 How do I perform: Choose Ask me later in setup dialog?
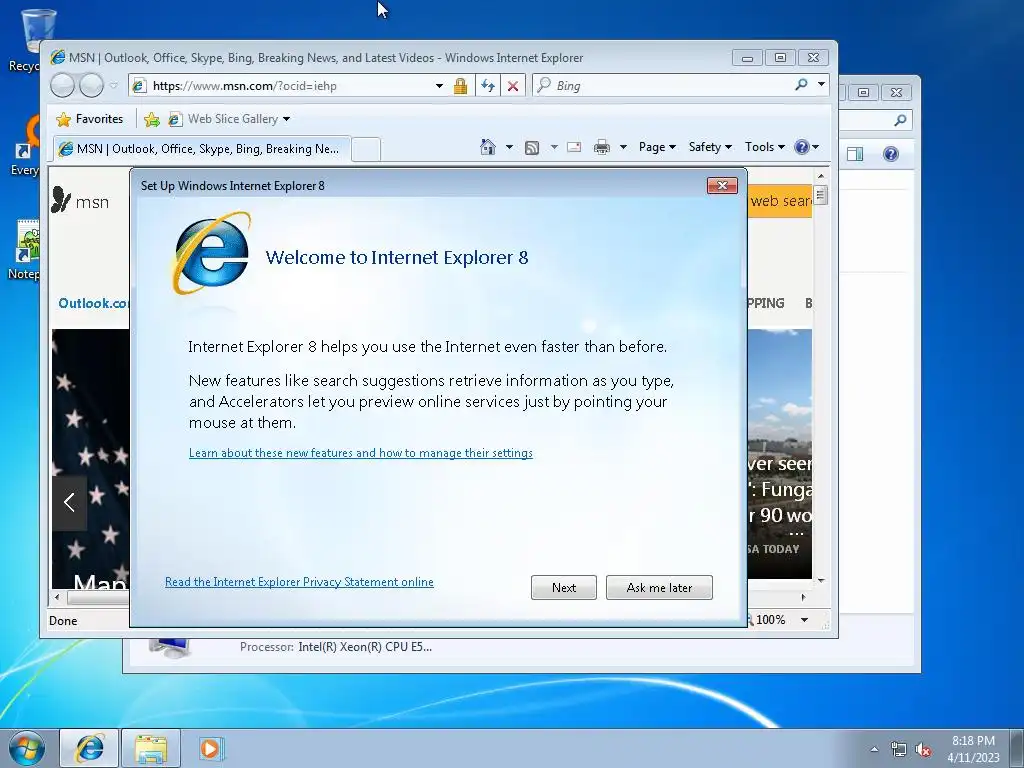(x=659, y=588)
